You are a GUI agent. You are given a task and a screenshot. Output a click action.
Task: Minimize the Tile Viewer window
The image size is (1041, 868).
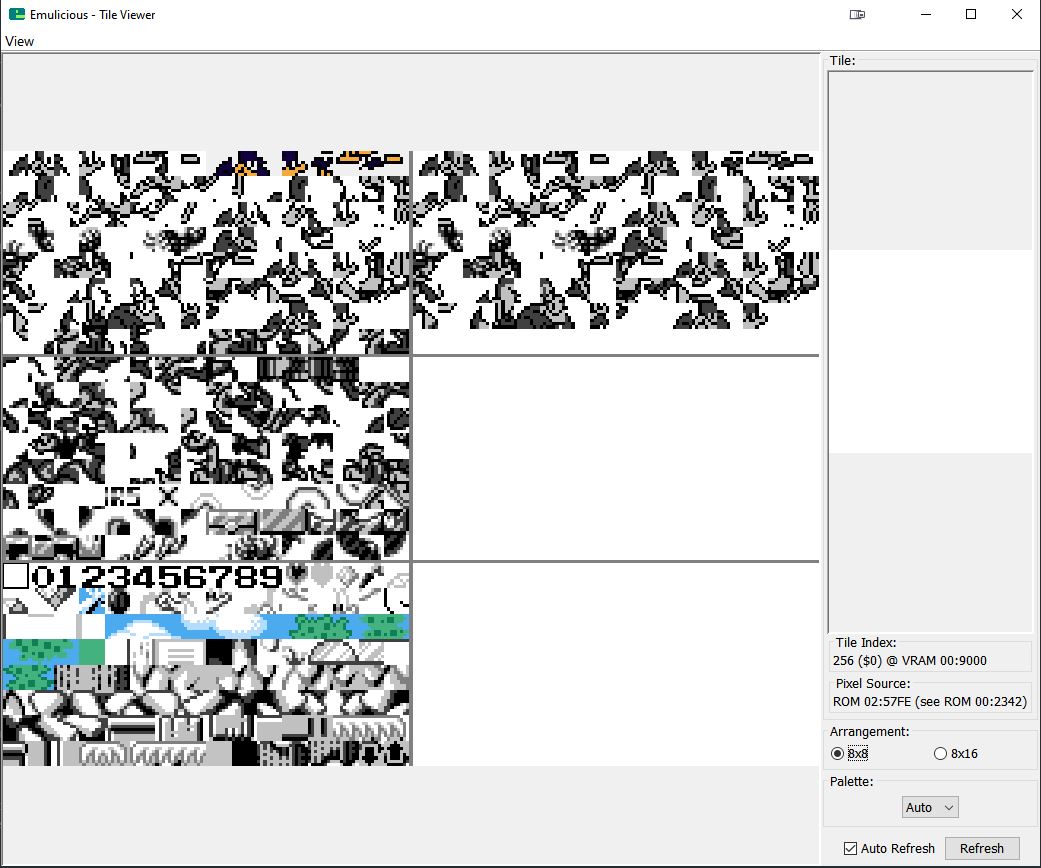[926, 15]
